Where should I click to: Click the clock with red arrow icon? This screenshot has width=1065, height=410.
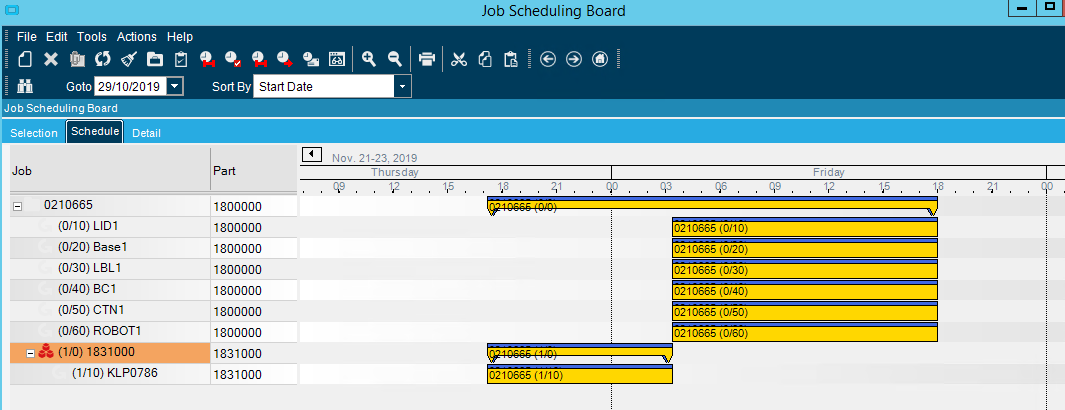(x=285, y=59)
